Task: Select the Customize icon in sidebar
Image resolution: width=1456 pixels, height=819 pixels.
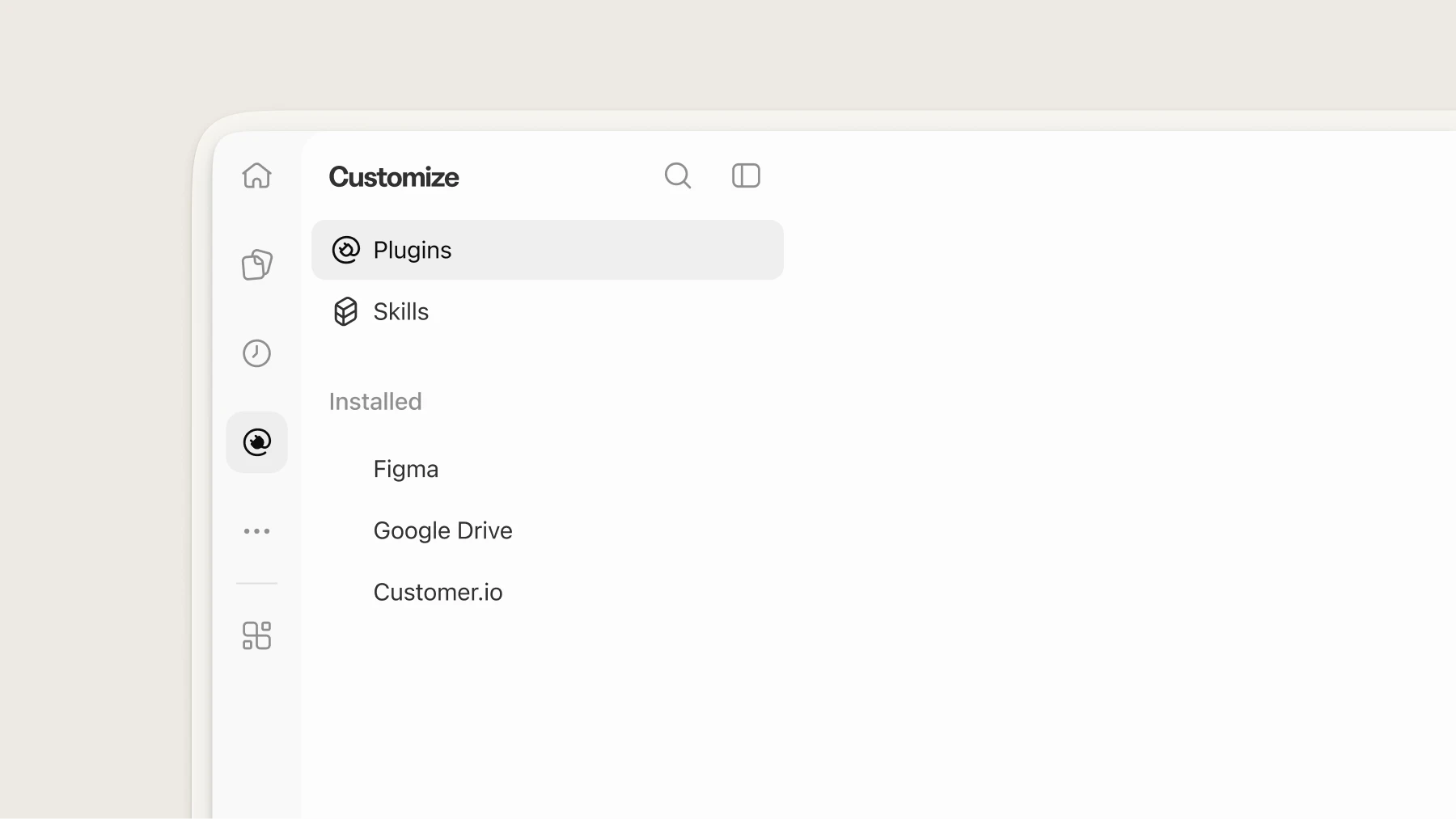Action: (256, 442)
